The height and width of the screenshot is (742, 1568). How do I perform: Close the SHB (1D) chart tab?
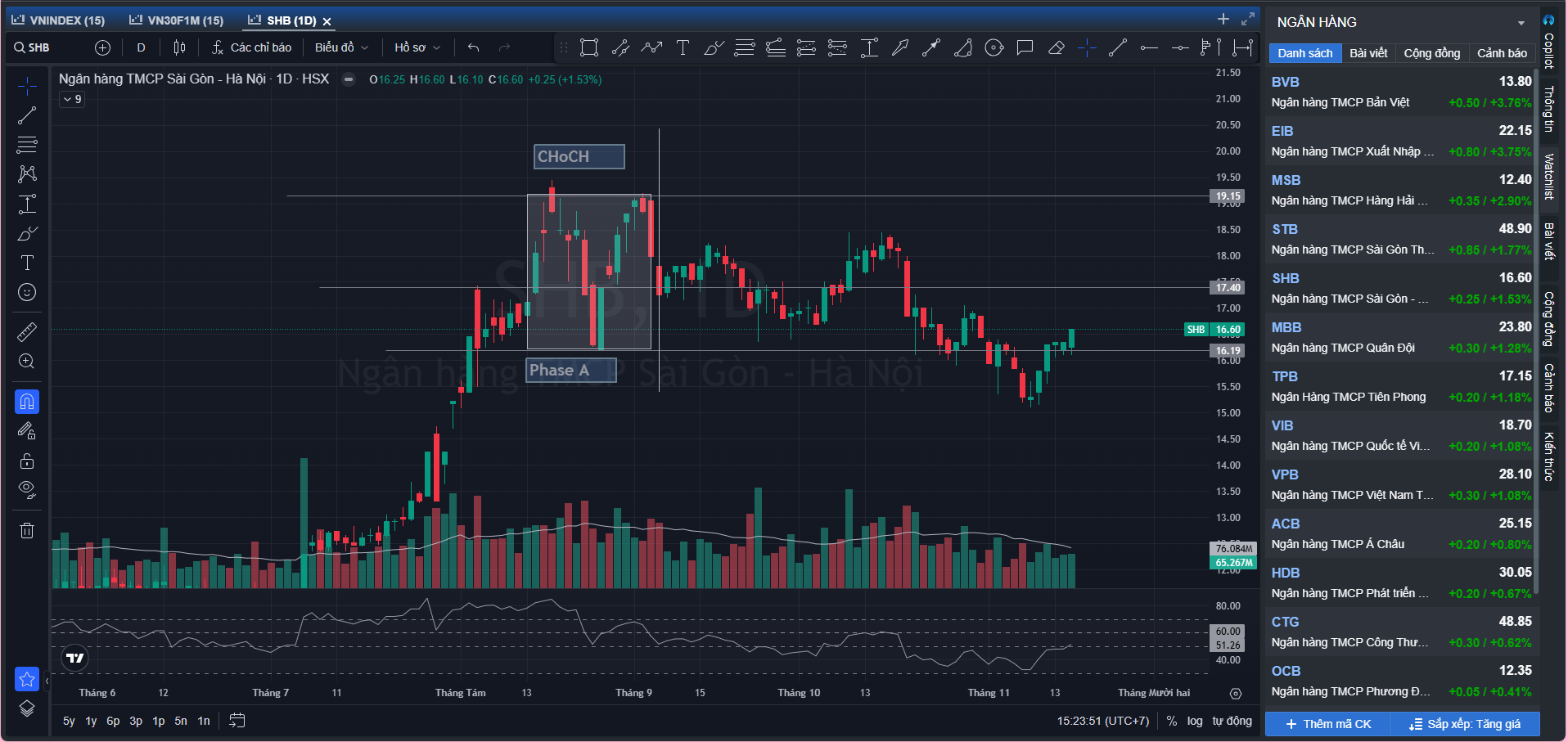(327, 21)
